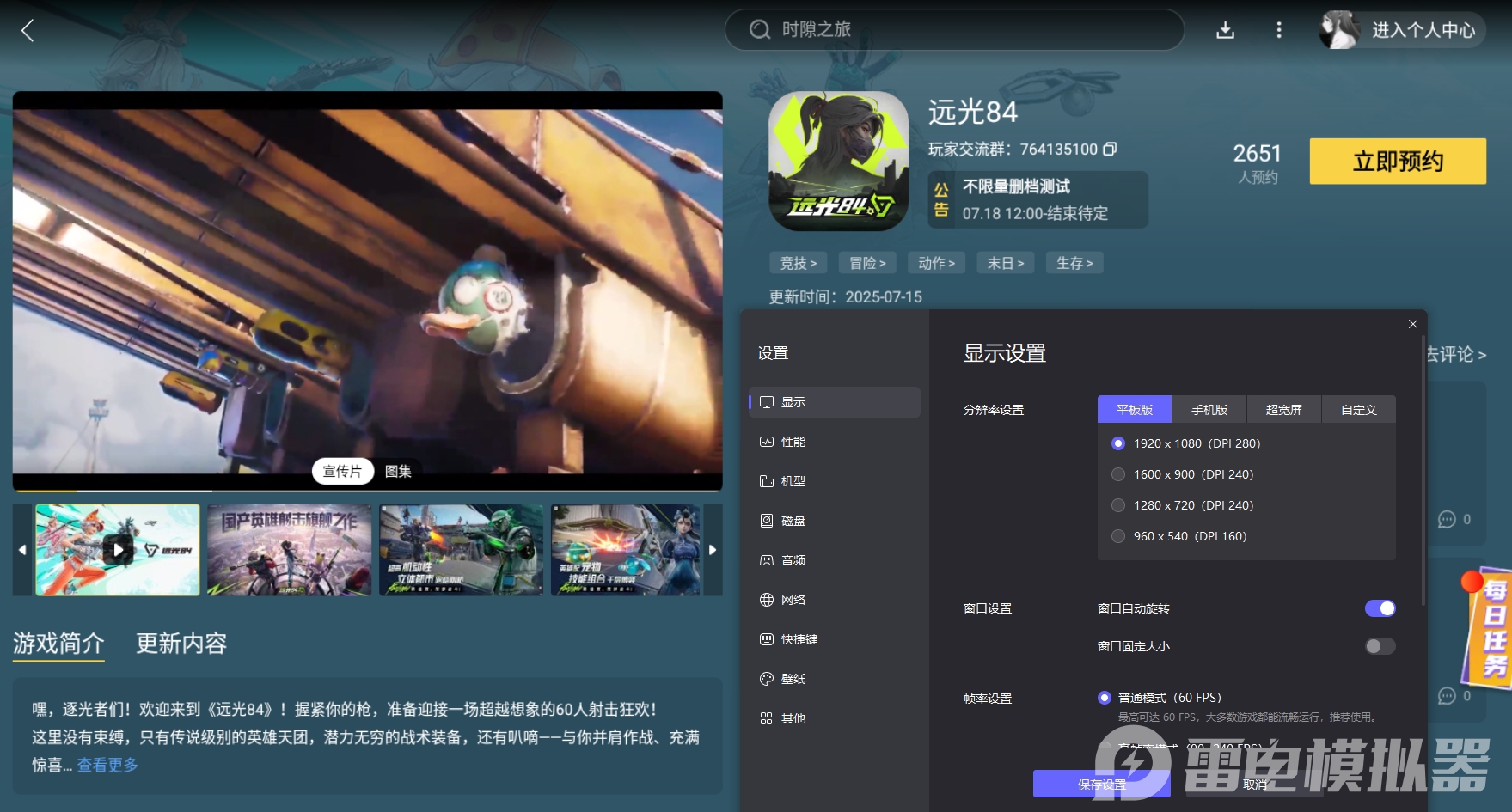Screen dimensions: 1512x812
Task: Disable the 窗口自动旋转 toggle
Action: pos(1380,607)
